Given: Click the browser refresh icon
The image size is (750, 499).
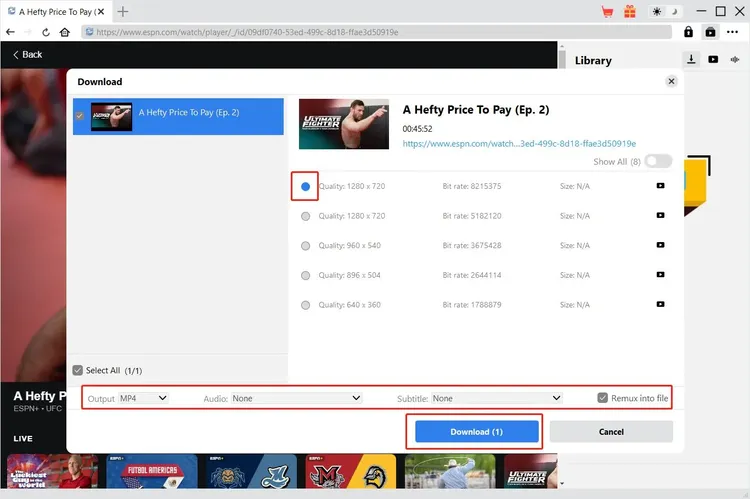Looking at the screenshot, I should point(44,32).
